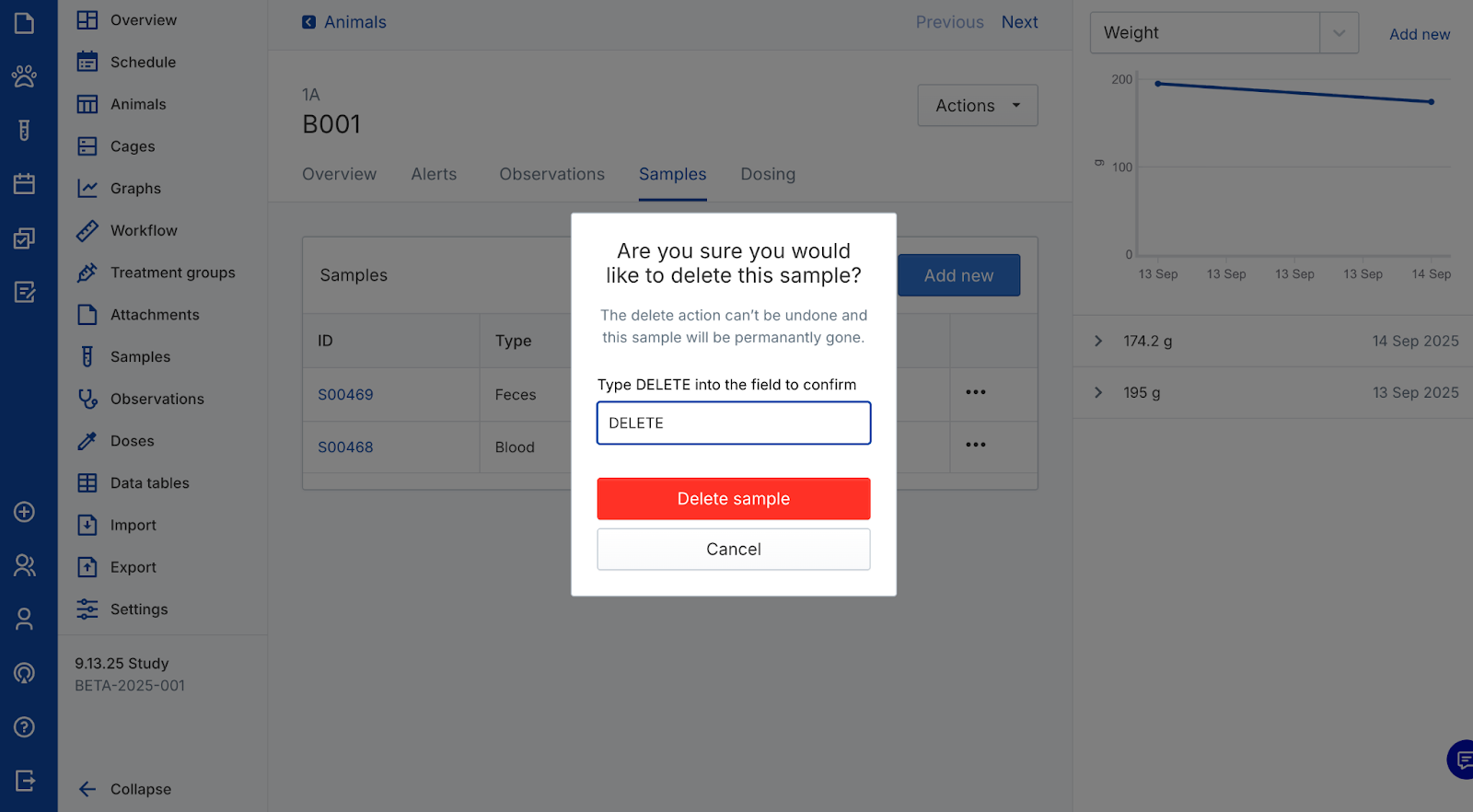
Task: Expand the 174.2 g weight entry
Action: (x=1098, y=341)
